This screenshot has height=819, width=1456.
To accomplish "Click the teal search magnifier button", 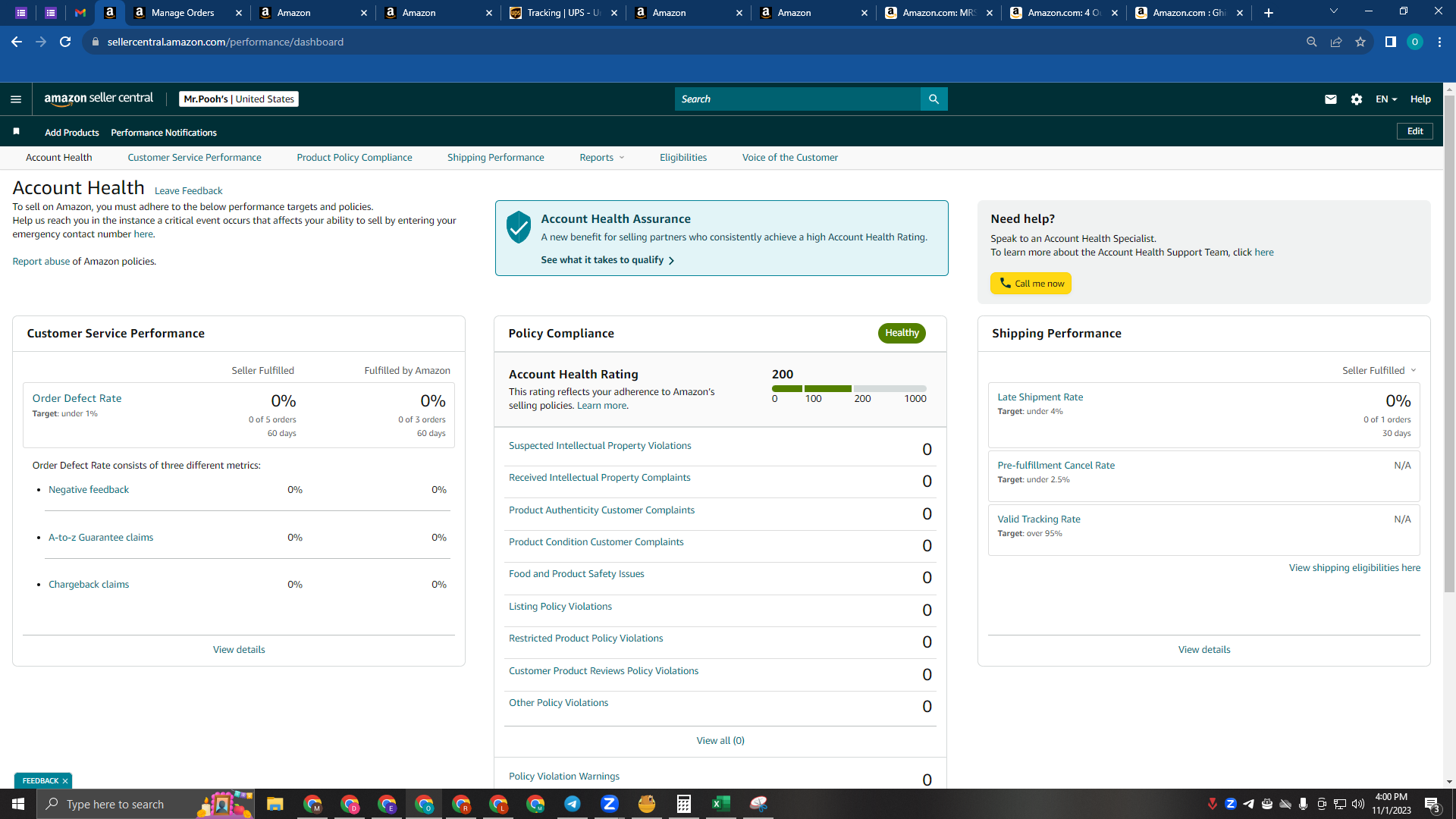I will 934,99.
